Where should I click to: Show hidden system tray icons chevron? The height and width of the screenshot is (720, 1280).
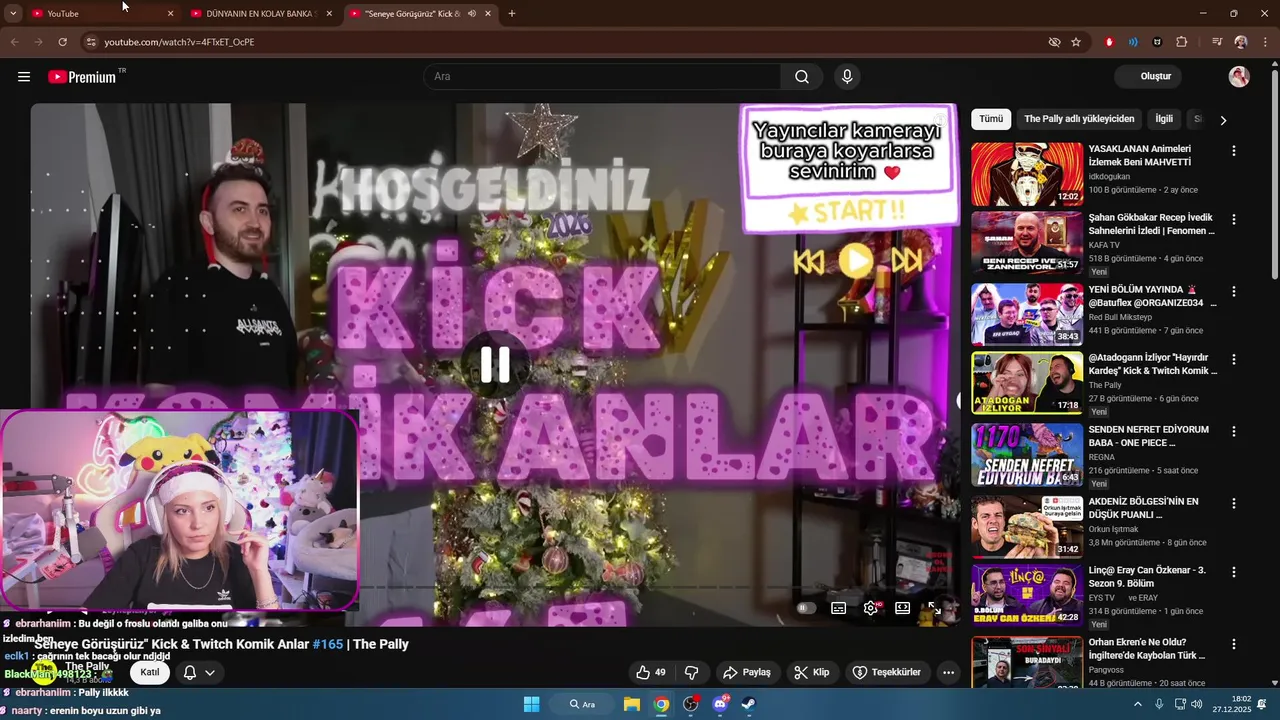[x=1137, y=704]
